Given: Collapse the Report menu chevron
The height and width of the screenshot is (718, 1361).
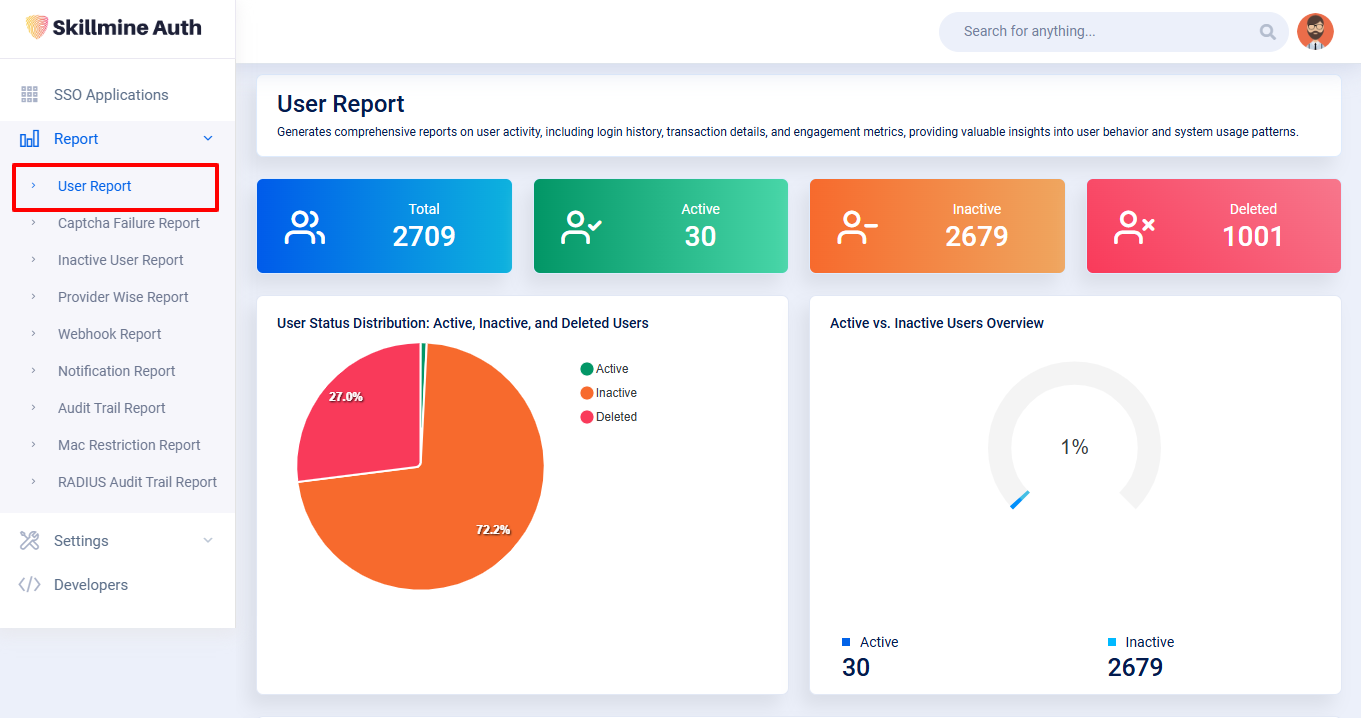Looking at the screenshot, I should pos(208,139).
